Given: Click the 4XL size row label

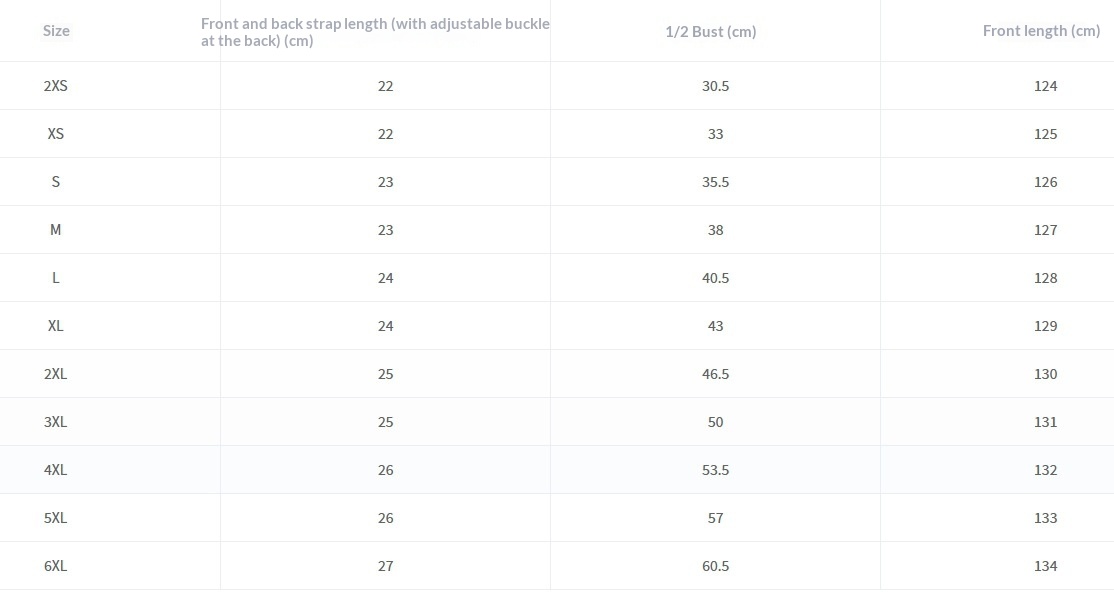Looking at the screenshot, I should pos(56,470).
